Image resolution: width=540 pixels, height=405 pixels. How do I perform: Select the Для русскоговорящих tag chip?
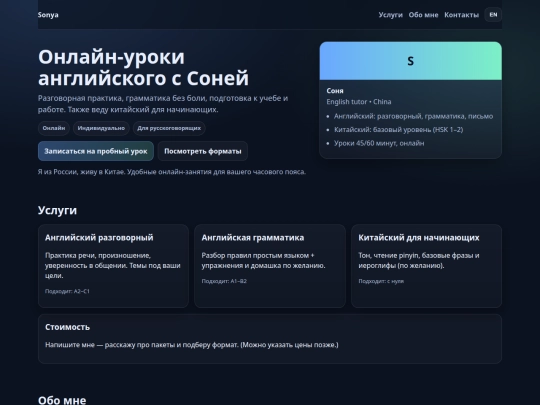(169, 128)
